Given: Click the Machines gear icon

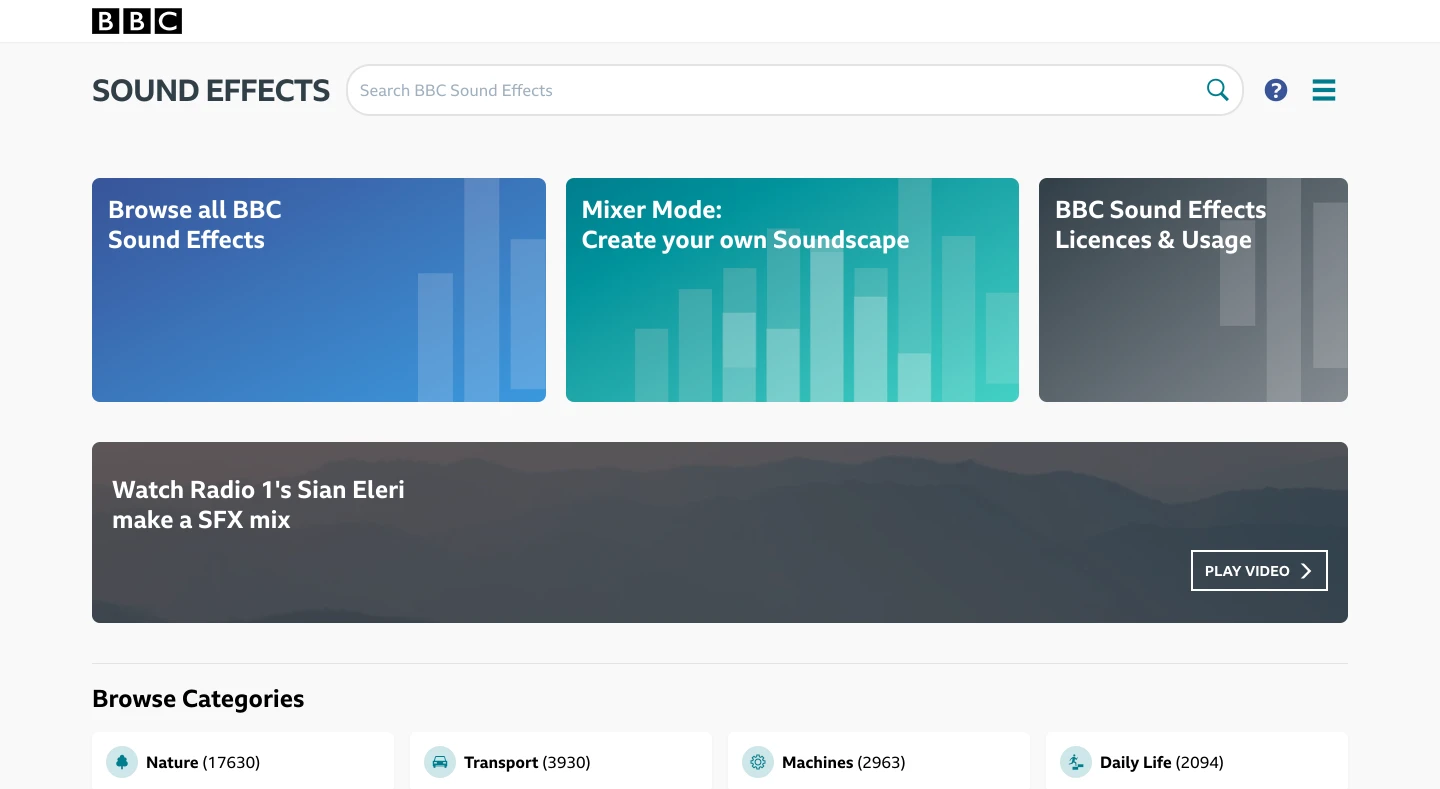Looking at the screenshot, I should coord(758,762).
